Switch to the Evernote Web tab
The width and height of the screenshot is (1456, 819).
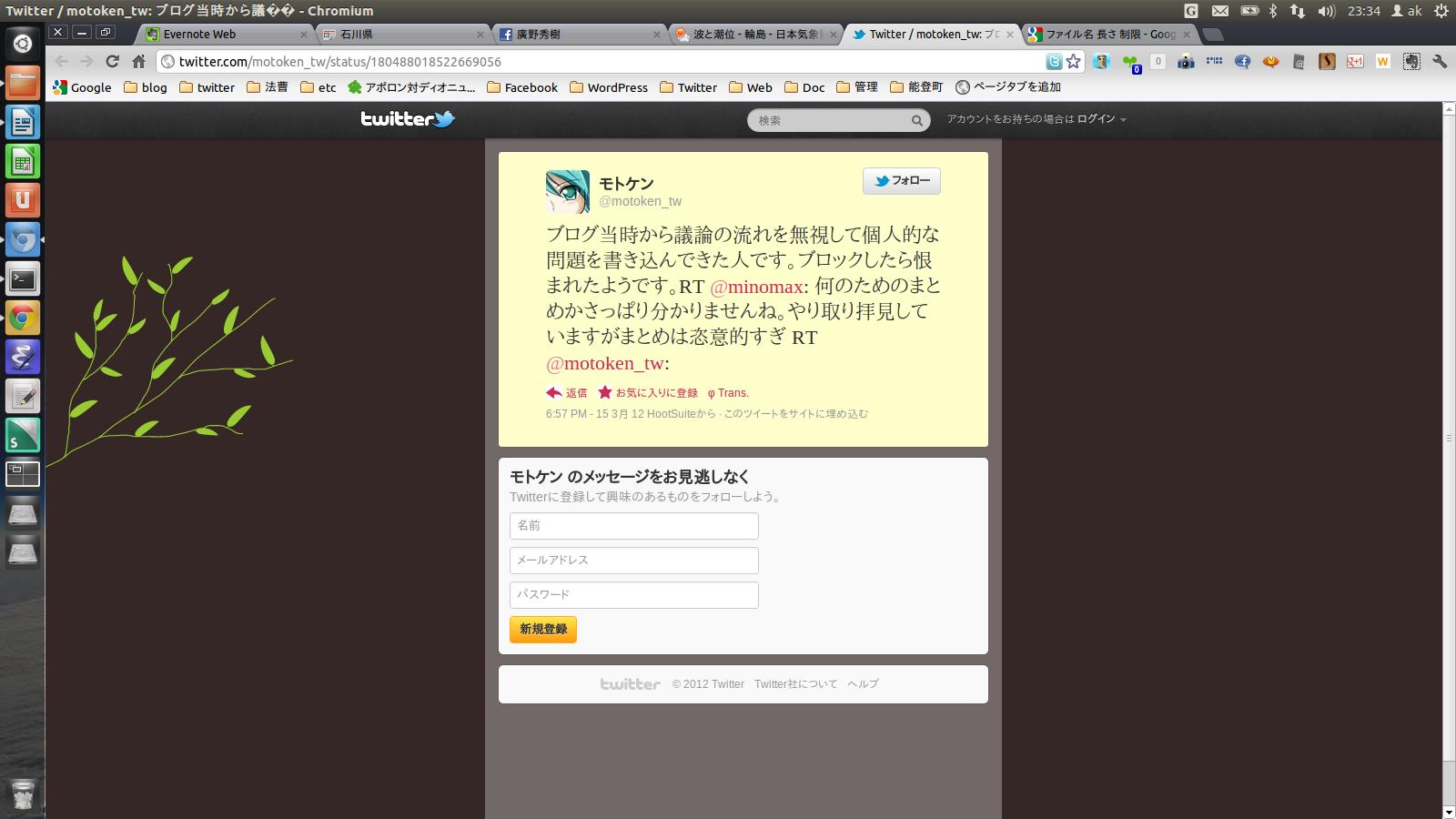point(225,34)
